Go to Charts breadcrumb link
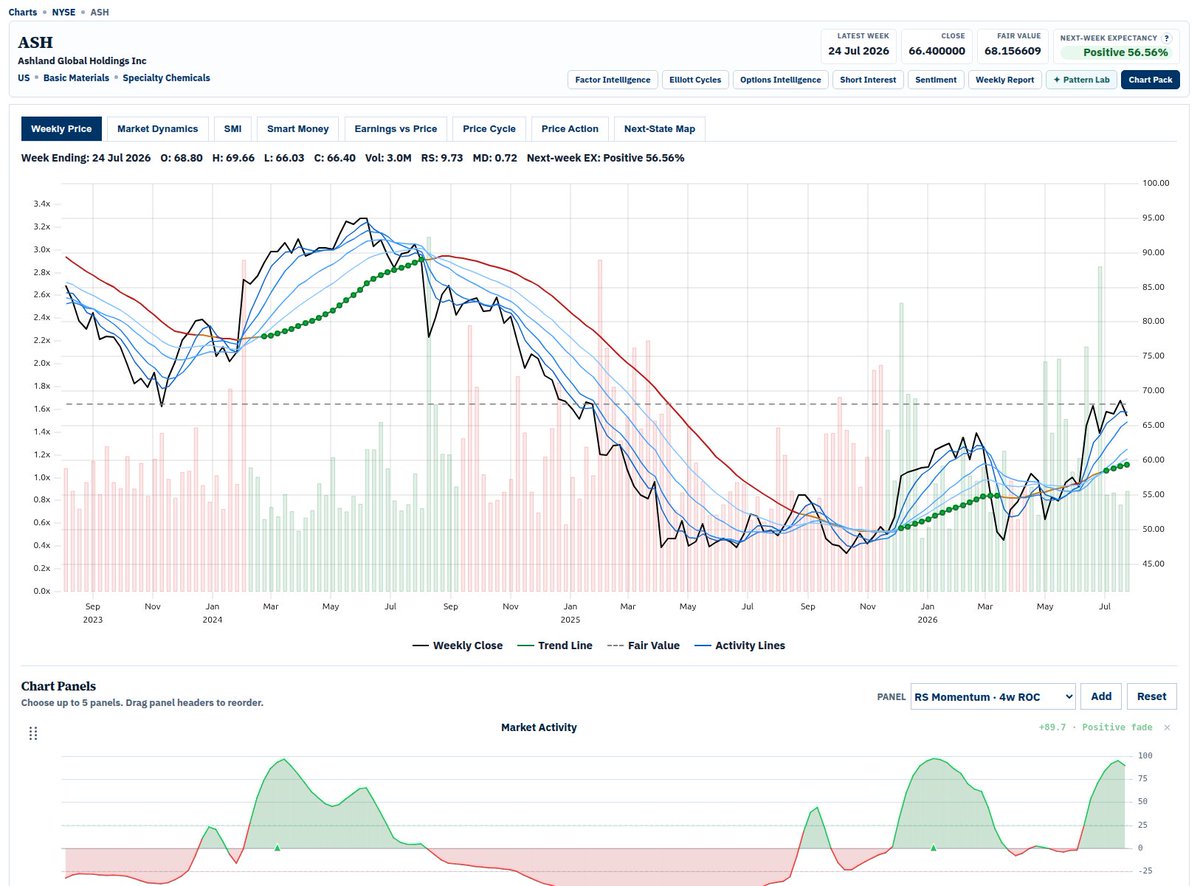 click(22, 12)
